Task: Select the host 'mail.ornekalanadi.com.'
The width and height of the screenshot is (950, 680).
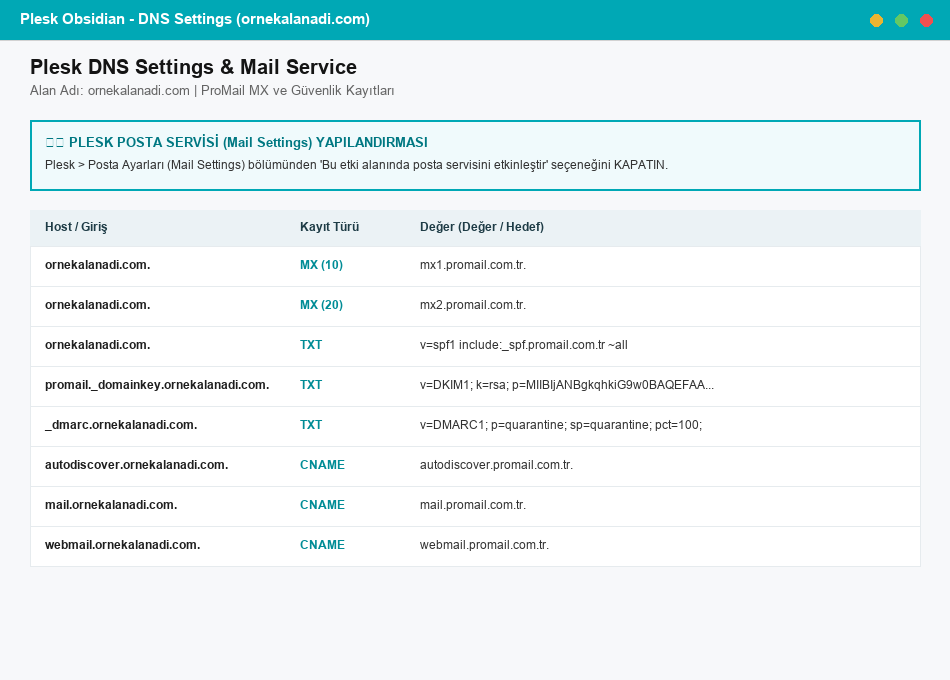Action: 111,505
